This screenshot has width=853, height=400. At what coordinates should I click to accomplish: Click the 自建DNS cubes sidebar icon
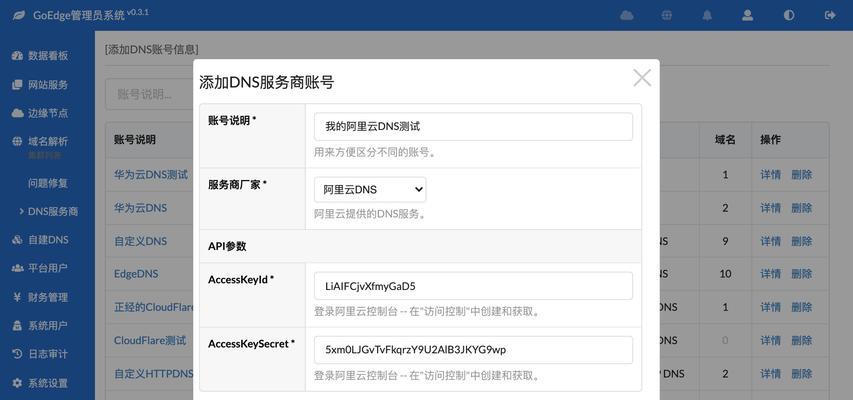pos(17,239)
